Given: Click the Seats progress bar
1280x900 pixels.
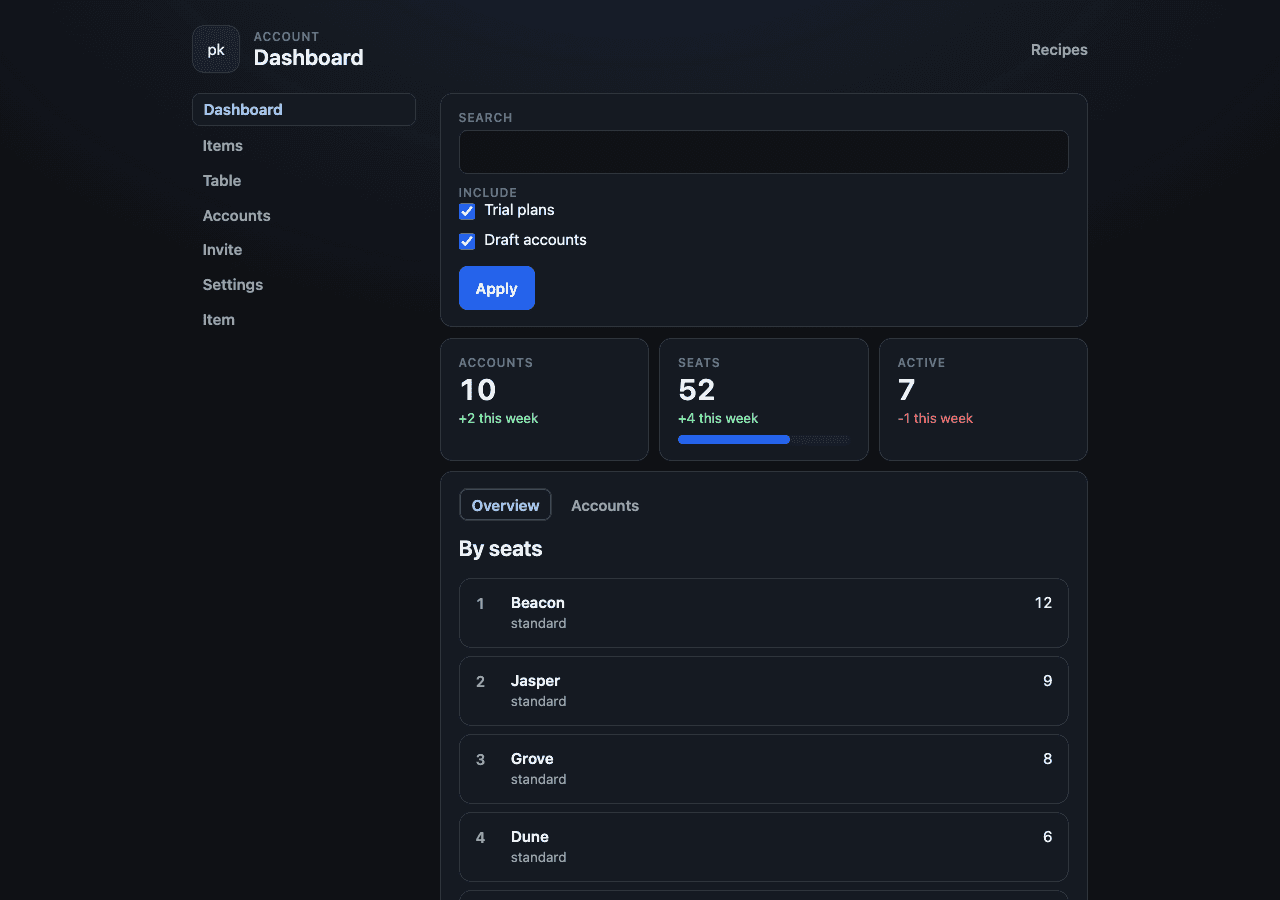Looking at the screenshot, I should click(x=764, y=439).
